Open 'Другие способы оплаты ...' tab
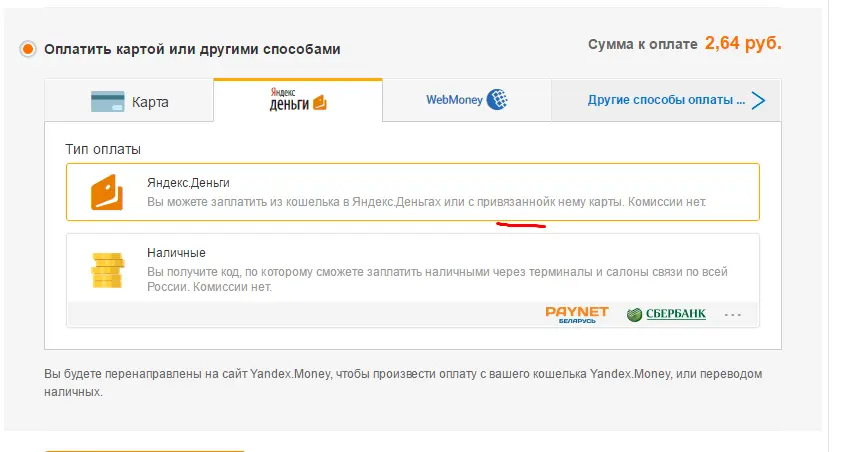The image size is (866, 452). coord(666,100)
